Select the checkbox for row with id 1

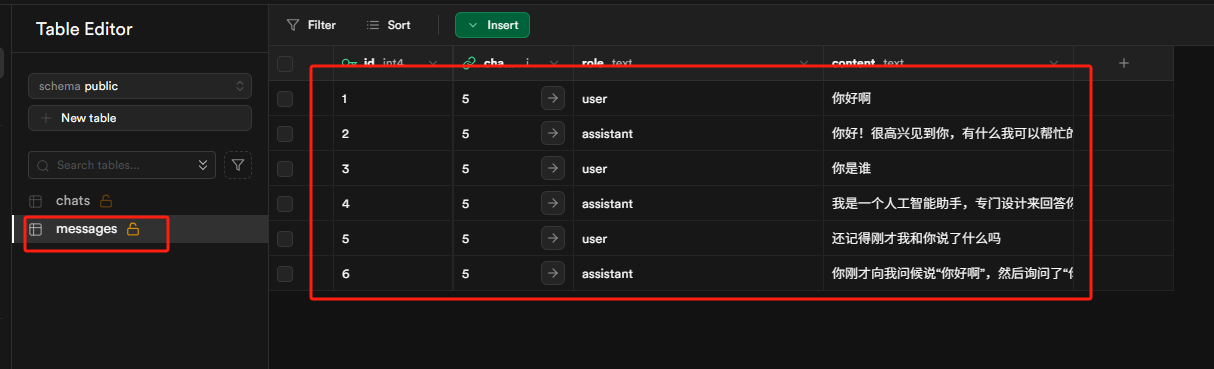coord(285,99)
